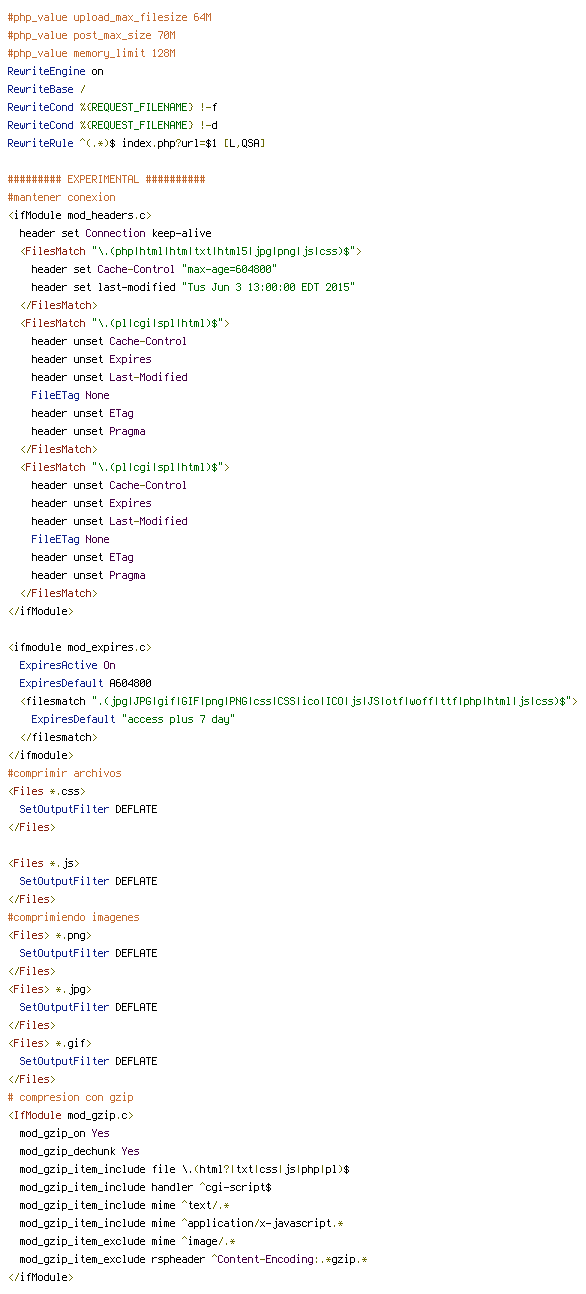Click the EXPERIMENTAL comment header
This screenshot has width=586, height=1294.
click(x=106, y=179)
